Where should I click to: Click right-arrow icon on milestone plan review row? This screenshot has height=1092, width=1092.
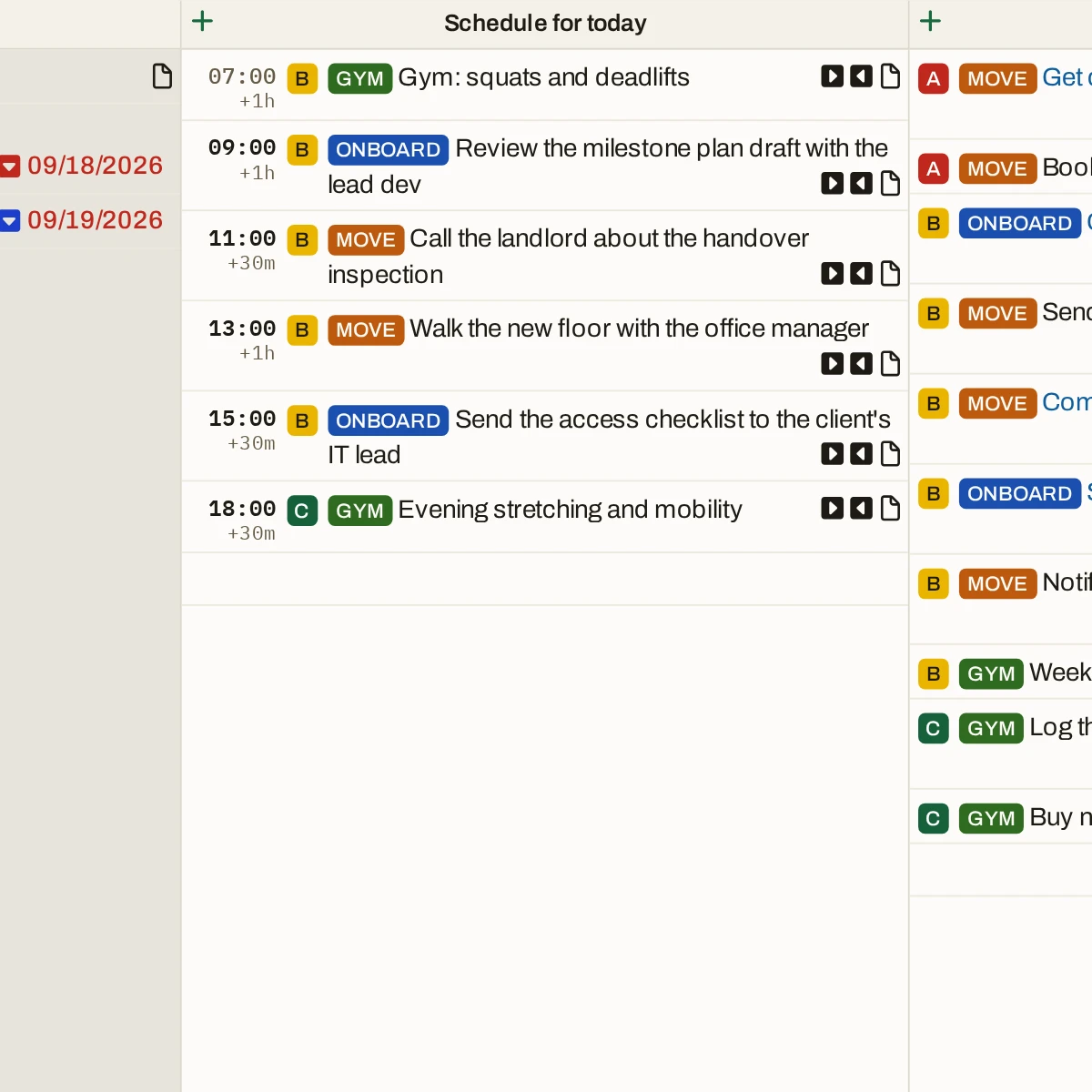[832, 184]
